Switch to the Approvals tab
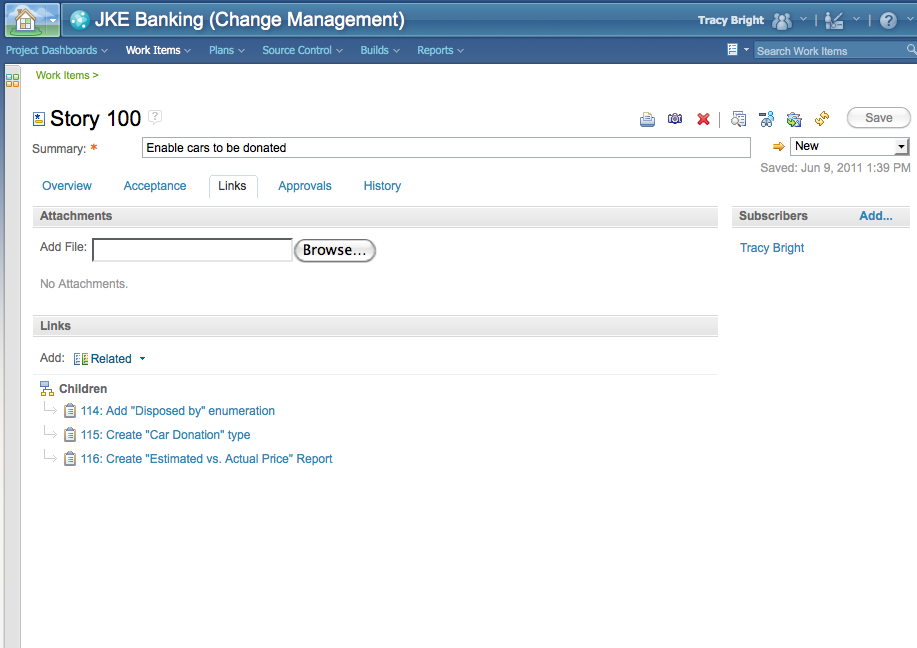Screen dimensions: 917x648 (x=305, y=186)
